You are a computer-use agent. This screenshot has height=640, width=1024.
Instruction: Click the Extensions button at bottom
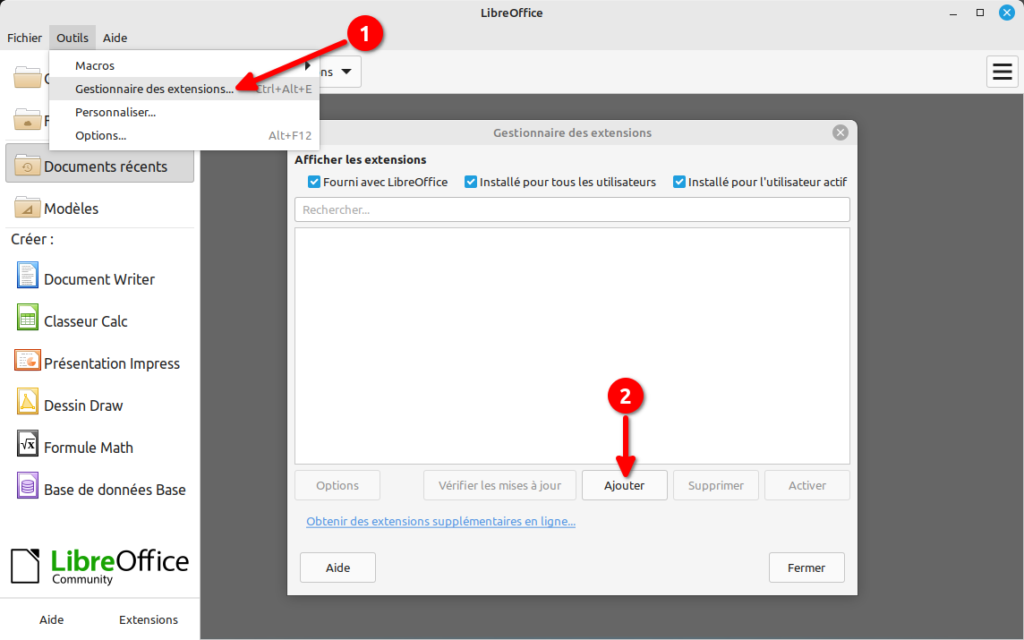[148, 619]
